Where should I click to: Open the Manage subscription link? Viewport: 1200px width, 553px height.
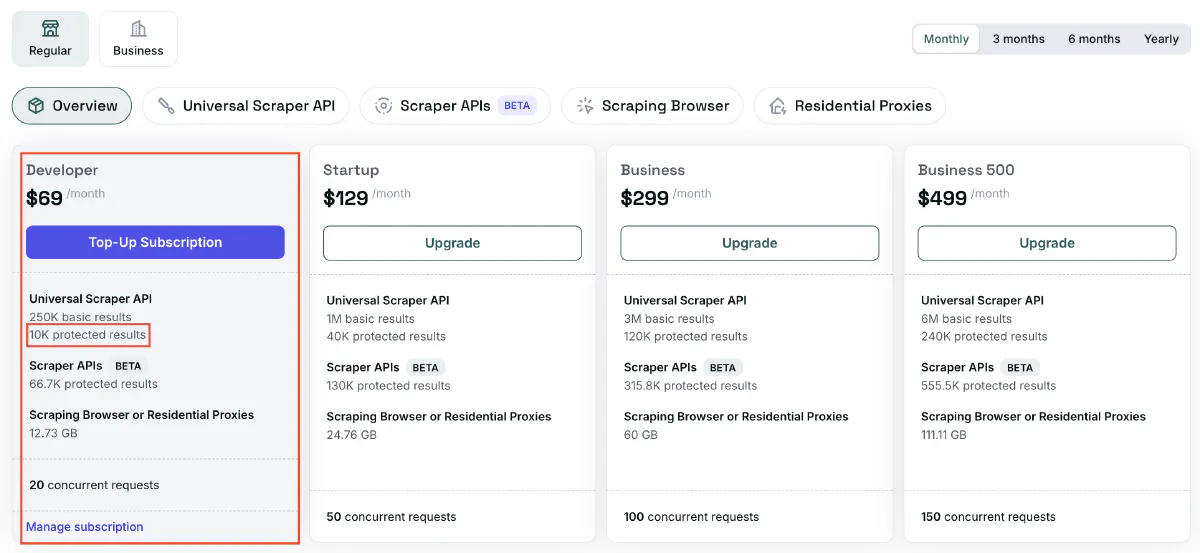(85, 527)
